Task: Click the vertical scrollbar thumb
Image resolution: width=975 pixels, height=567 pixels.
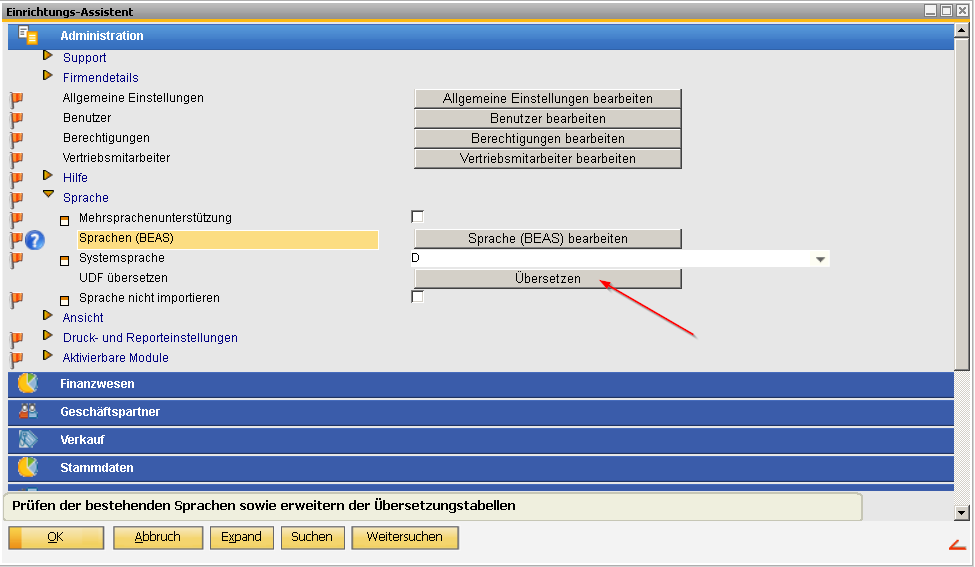Action: 962,204
